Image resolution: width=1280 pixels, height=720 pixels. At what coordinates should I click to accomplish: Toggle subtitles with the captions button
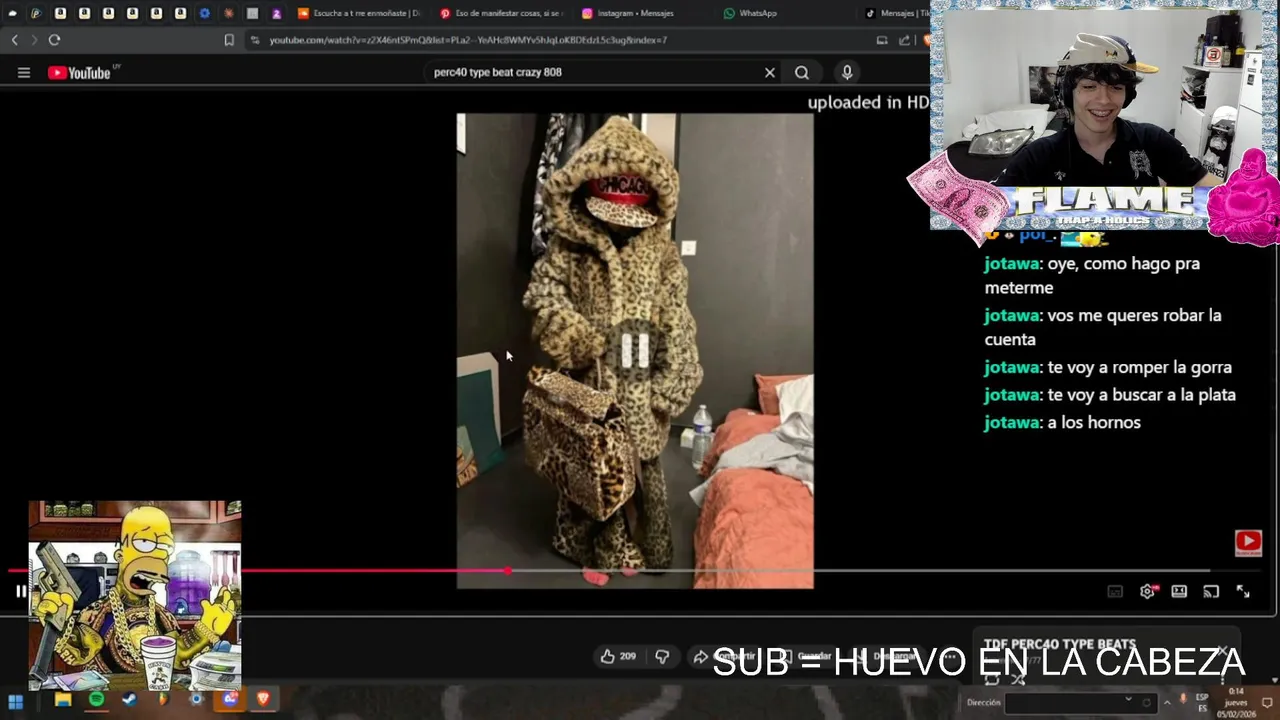pos(1115,591)
